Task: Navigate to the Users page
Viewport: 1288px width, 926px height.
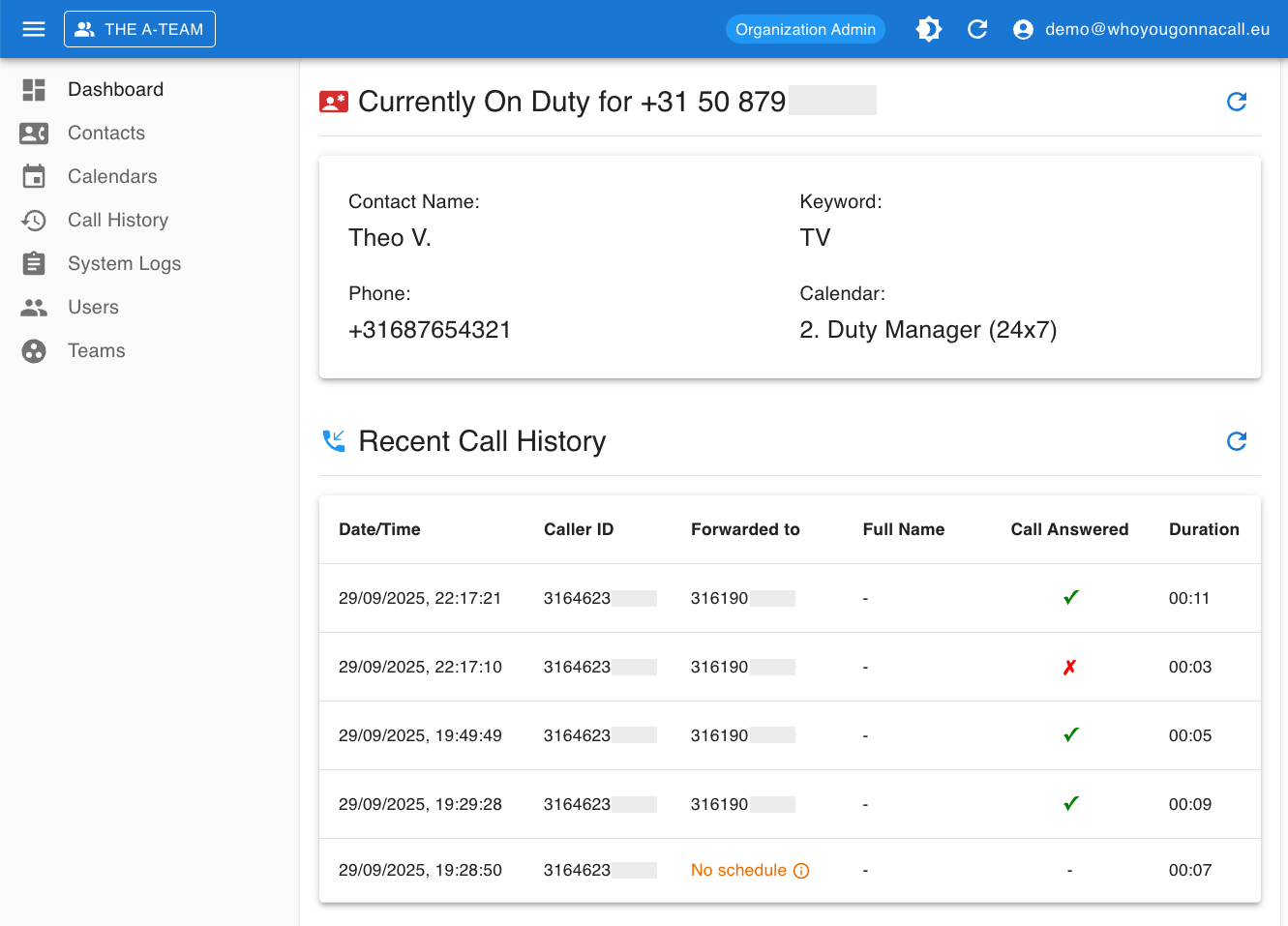Action: (x=93, y=307)
